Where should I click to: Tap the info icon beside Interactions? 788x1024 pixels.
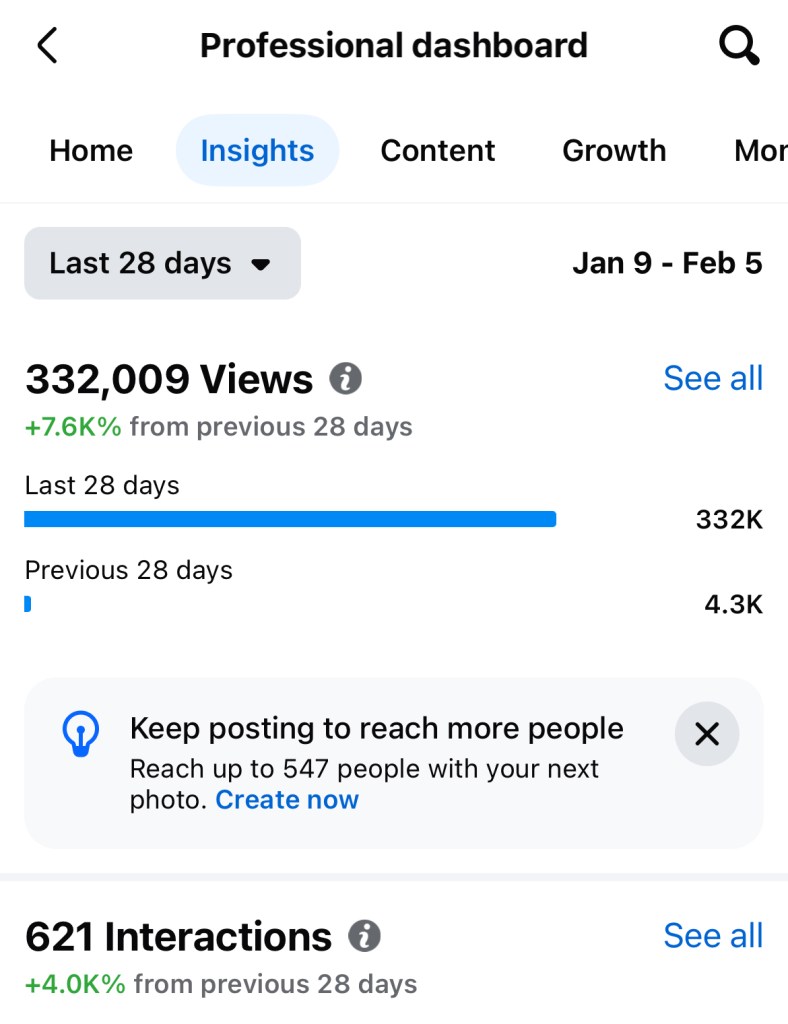coord(365,937)
